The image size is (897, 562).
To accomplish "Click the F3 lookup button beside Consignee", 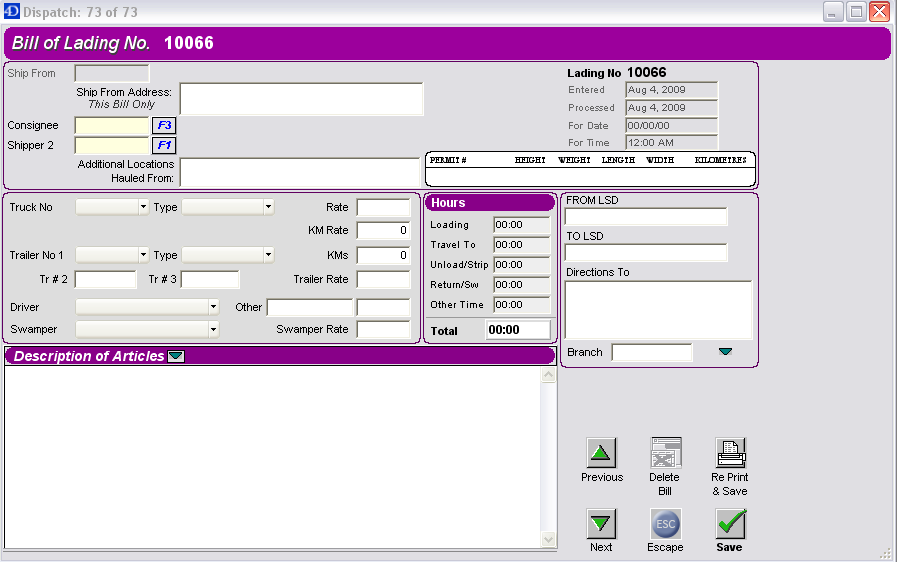I will pyautogui.click(x=164, y=126).
